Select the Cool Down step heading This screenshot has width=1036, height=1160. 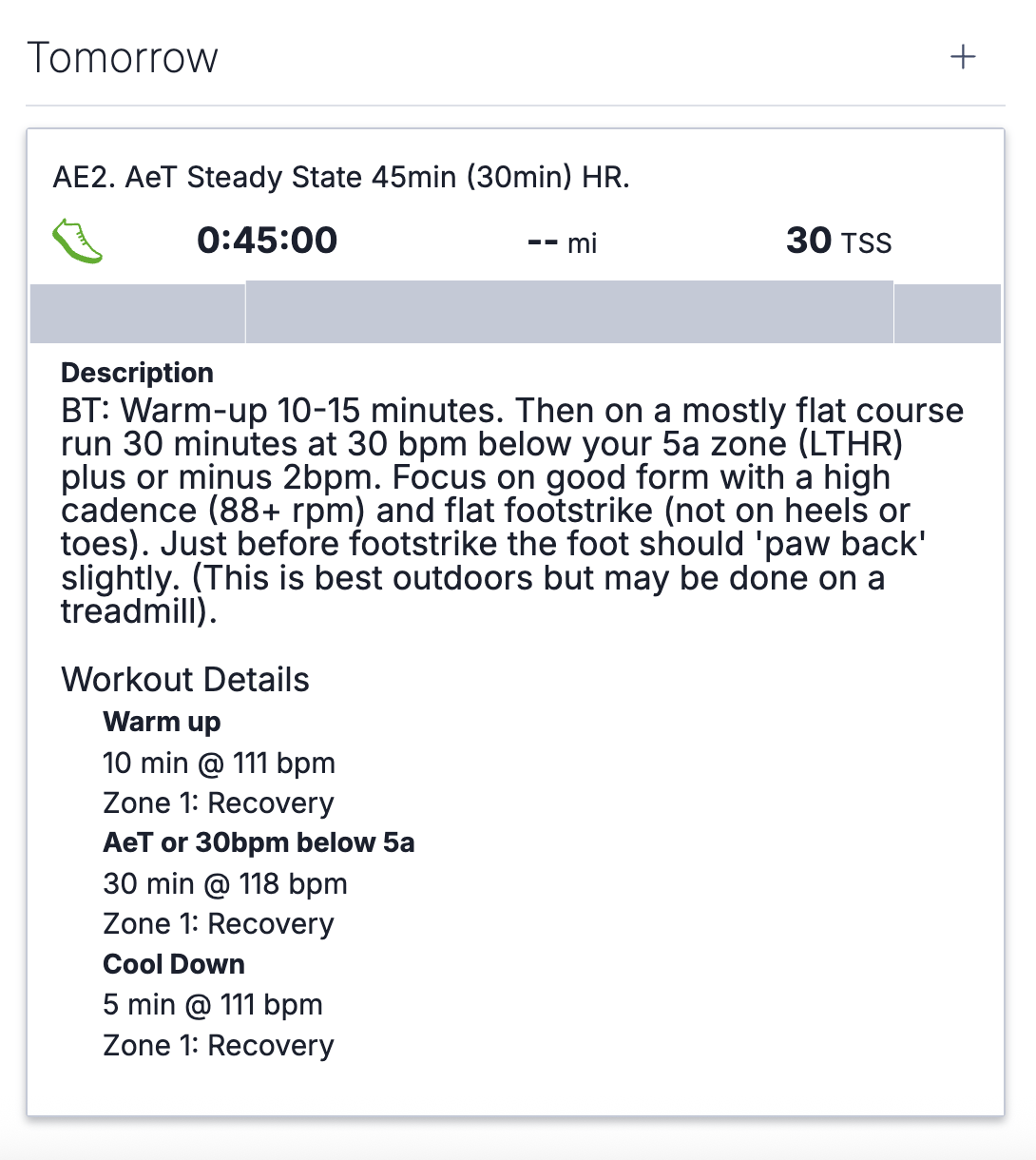[x=174, y=964]
